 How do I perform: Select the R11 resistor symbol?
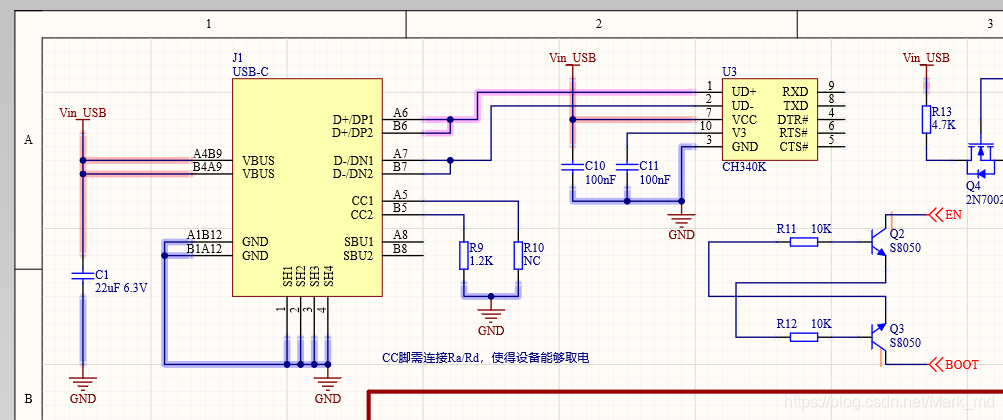(803, 242)
